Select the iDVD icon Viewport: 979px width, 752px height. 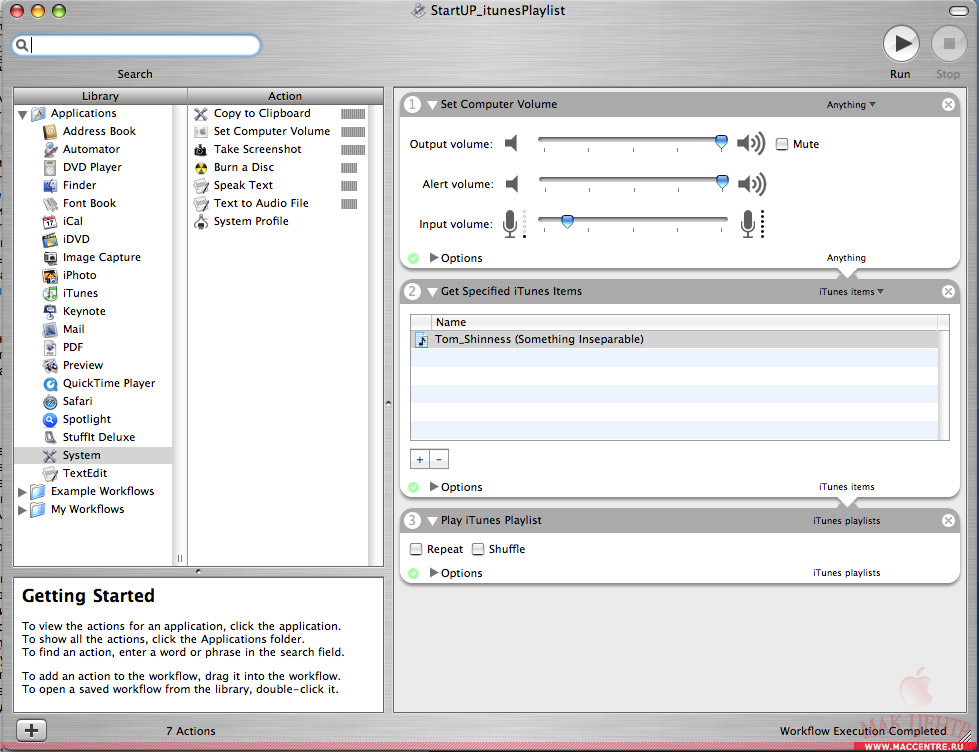(50, 240)
